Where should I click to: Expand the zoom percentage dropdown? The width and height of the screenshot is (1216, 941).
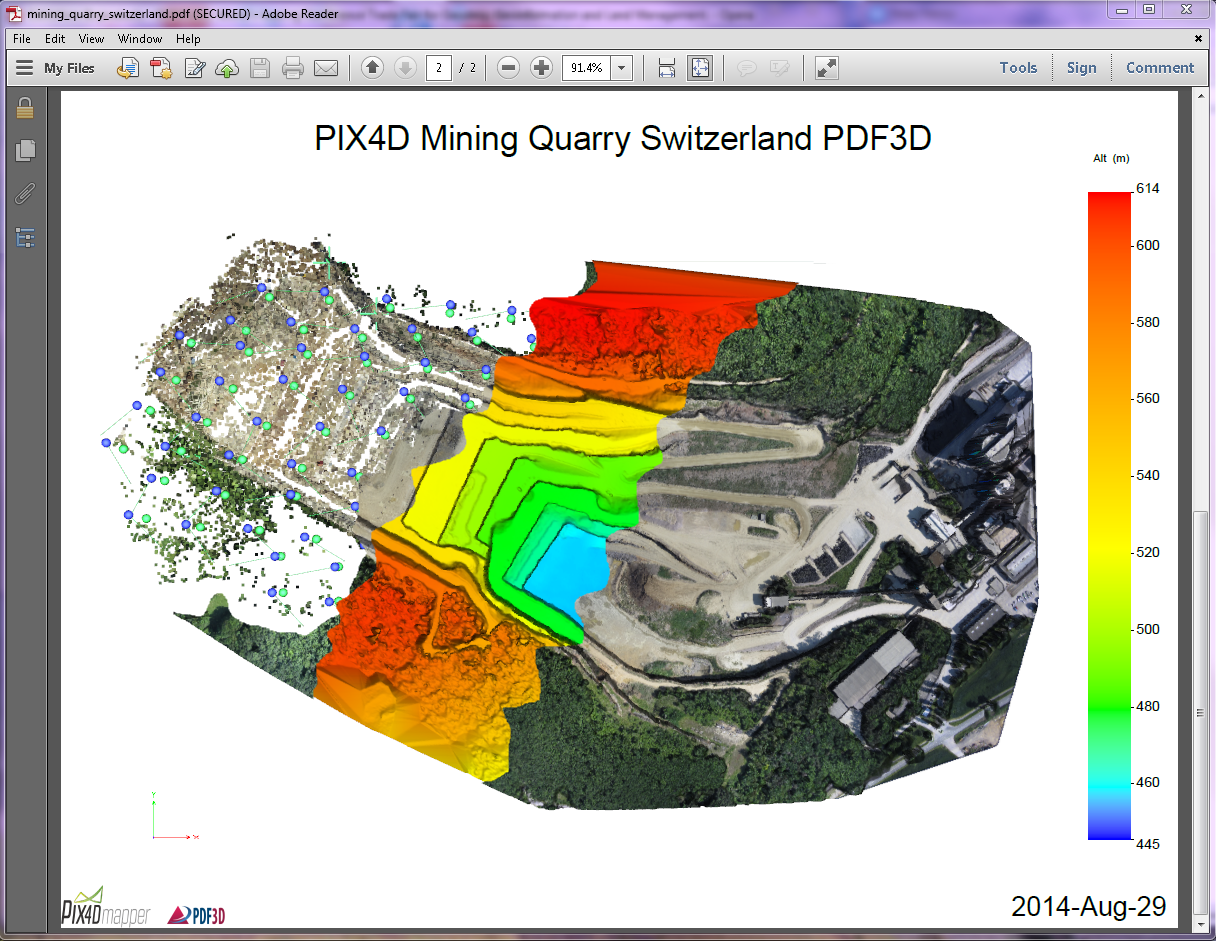point(622,68)
